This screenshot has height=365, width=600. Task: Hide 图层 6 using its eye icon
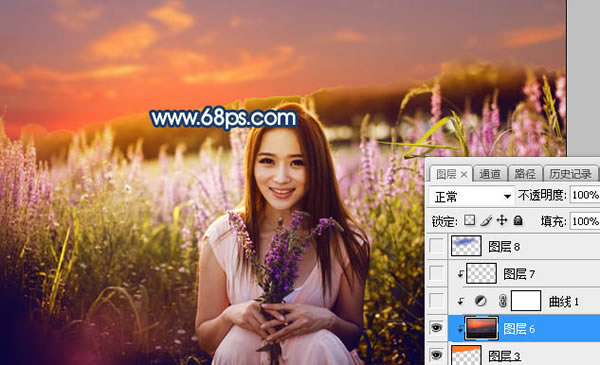point(437,328)
